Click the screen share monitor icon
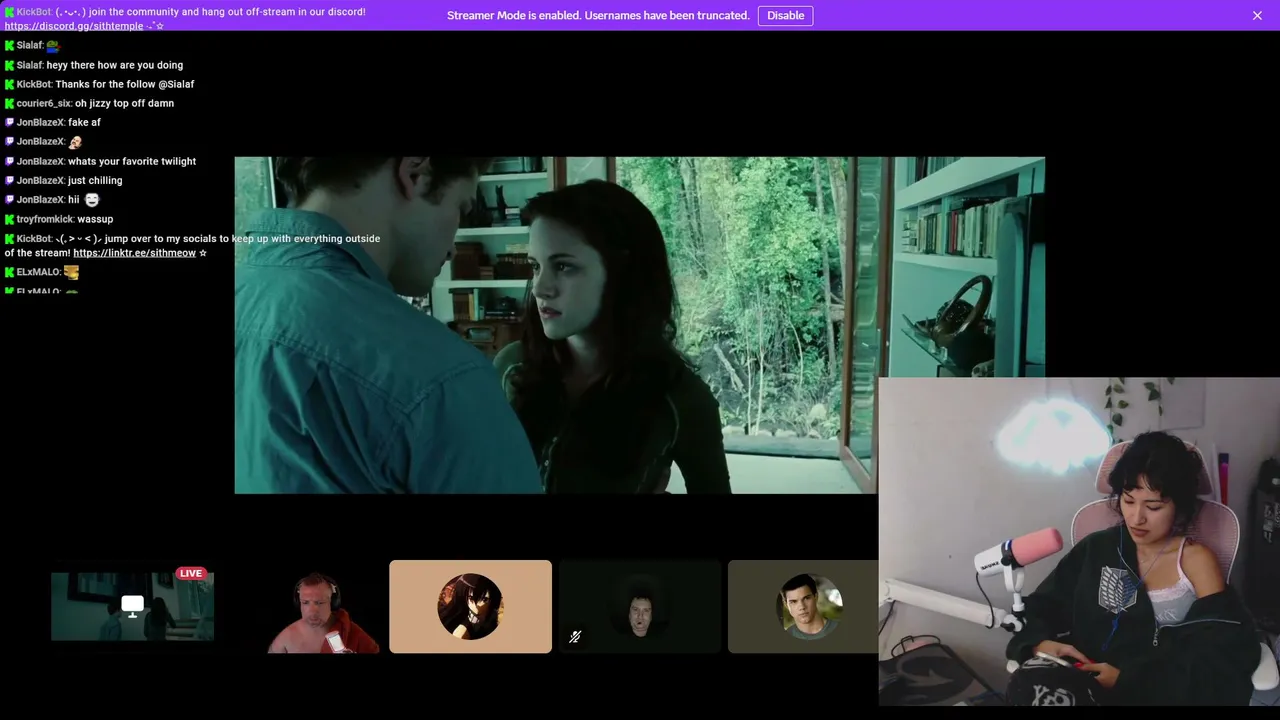1280x720 pixels. point(132,605)
